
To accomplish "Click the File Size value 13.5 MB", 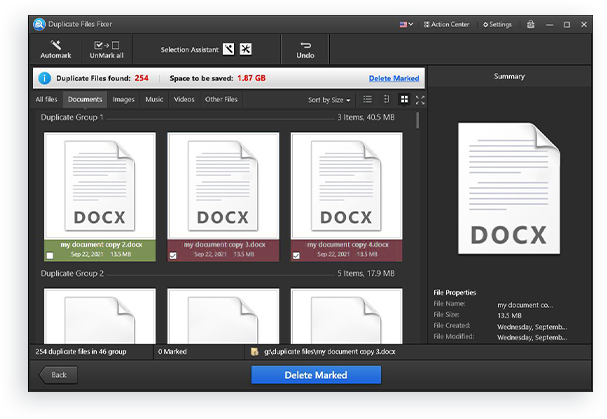I will click(509, 316).
